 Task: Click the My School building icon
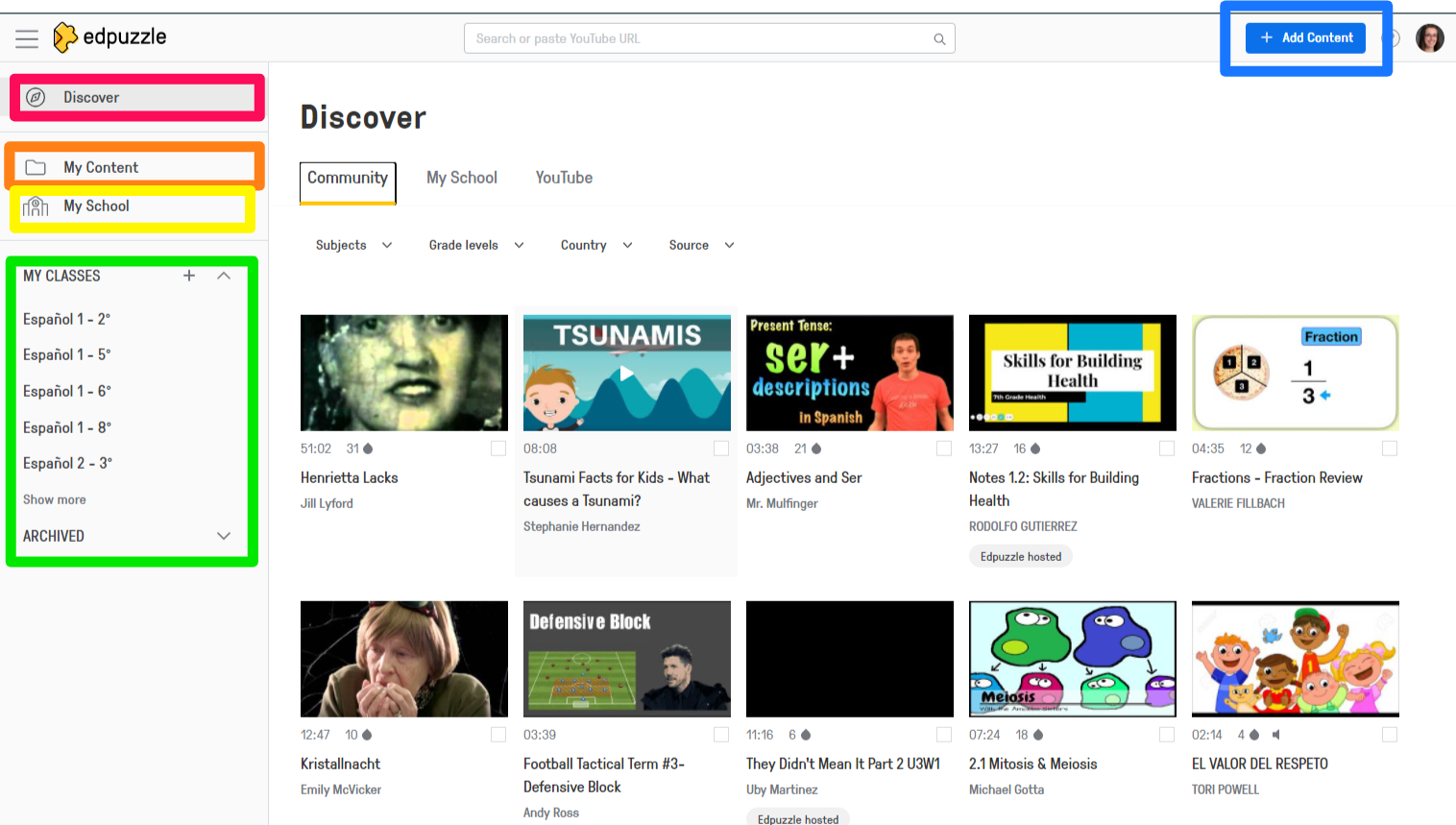point(36,206)
